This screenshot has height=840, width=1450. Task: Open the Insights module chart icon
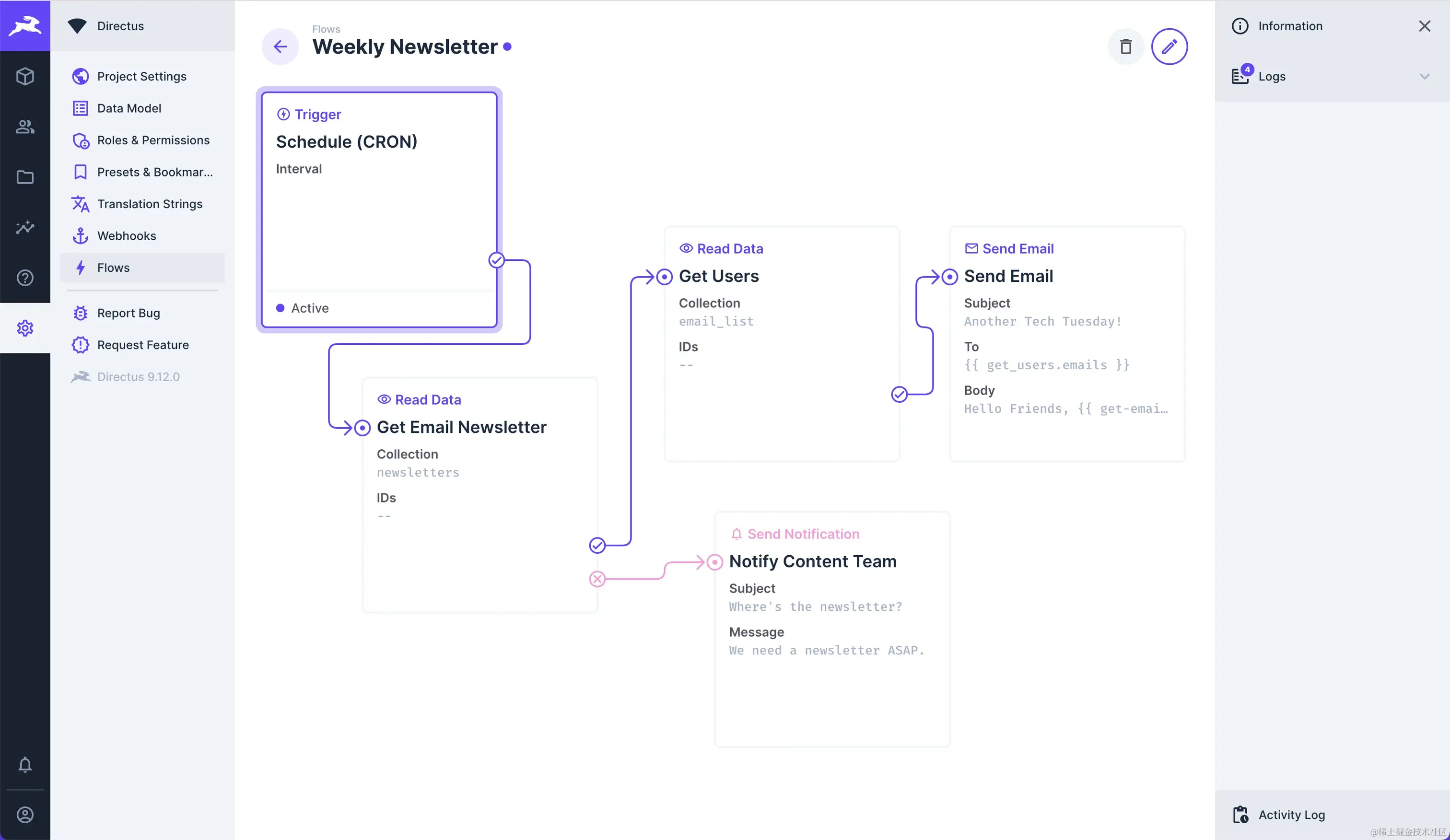(x=25, y=227)
